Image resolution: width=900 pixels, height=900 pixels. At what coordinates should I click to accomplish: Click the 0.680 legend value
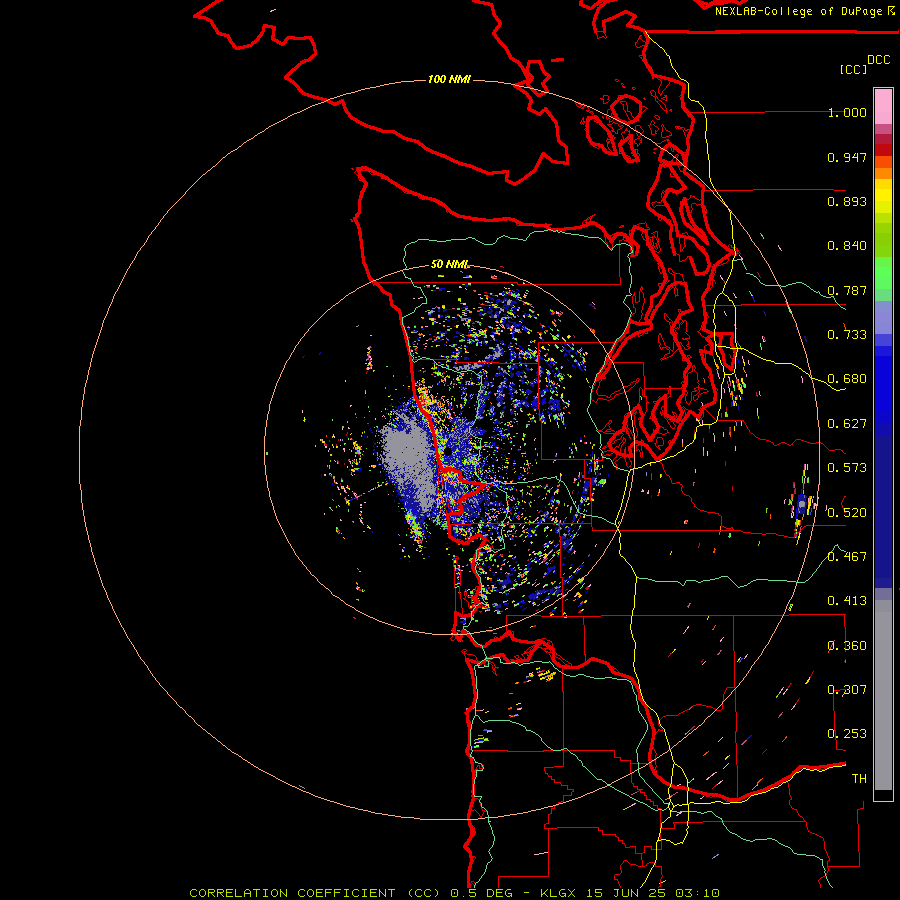point(847,379)
